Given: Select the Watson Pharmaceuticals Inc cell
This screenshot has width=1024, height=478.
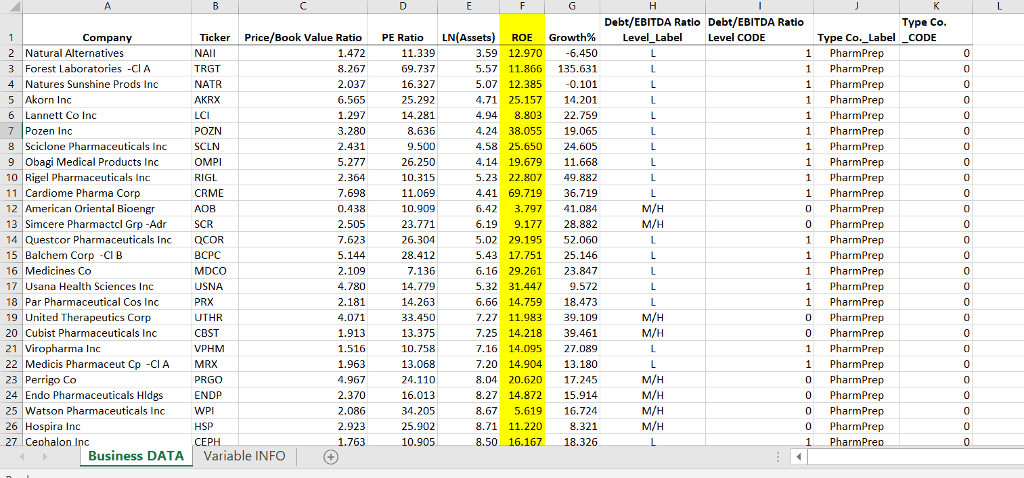Looking at the screenshot, I should pos(107,411).
